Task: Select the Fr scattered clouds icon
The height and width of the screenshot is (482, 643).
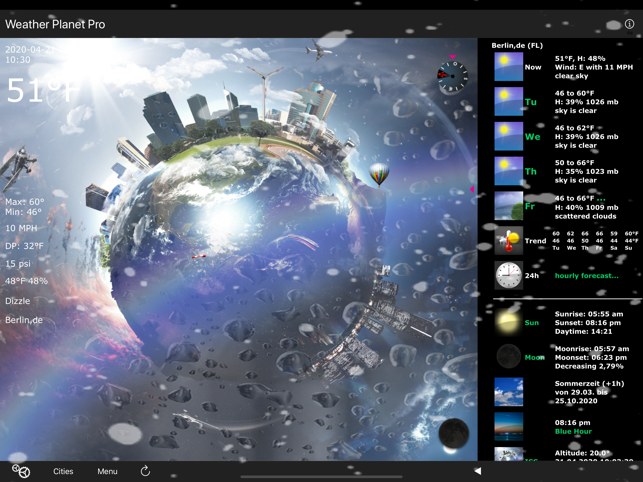Action: coord(508,206)
